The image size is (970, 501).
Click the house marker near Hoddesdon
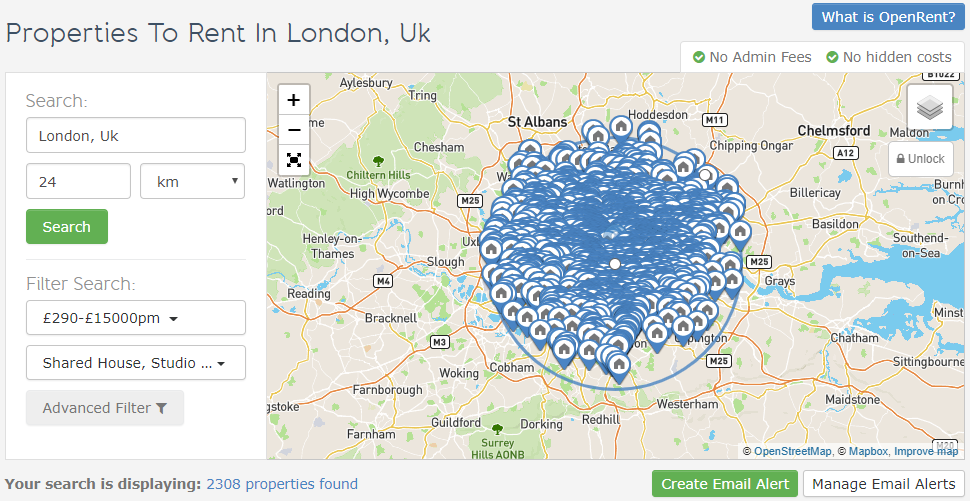pos(621,126)
